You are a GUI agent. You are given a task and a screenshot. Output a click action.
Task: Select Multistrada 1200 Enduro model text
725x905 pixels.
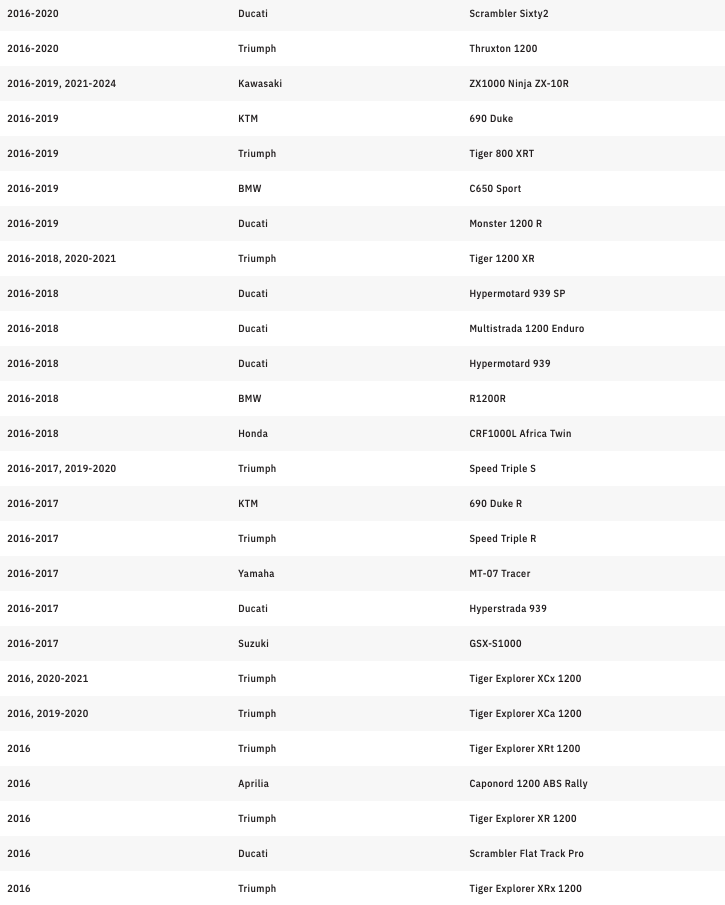click(526, 329)
